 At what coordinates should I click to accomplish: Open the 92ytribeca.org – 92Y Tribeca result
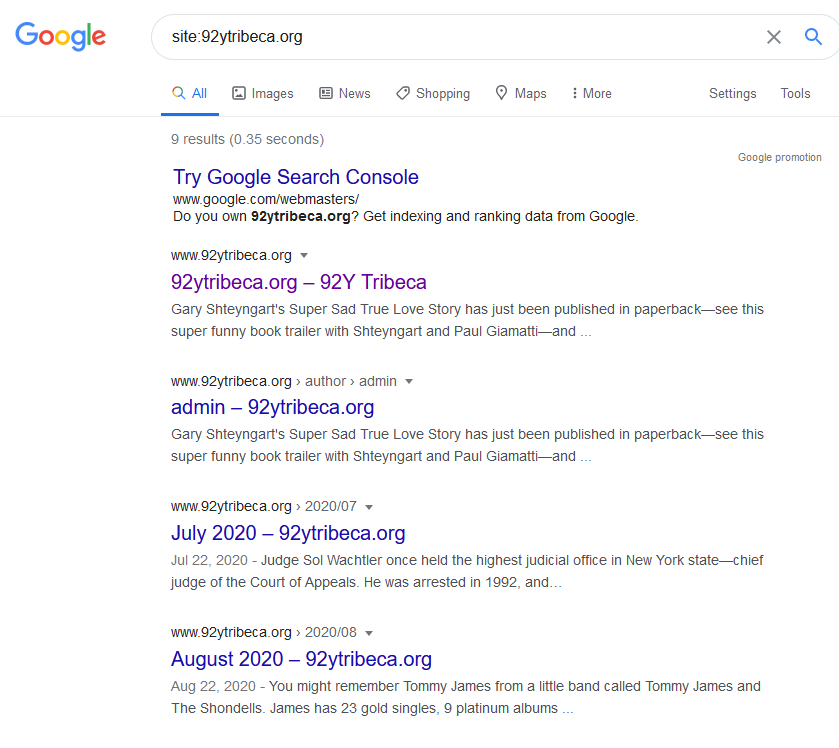(x=299, y=282)
